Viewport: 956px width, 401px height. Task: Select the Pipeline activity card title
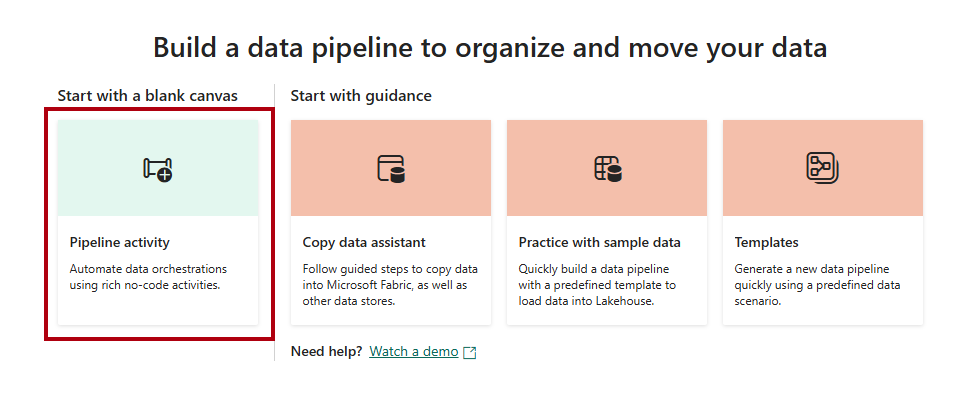tap(120, 243)
